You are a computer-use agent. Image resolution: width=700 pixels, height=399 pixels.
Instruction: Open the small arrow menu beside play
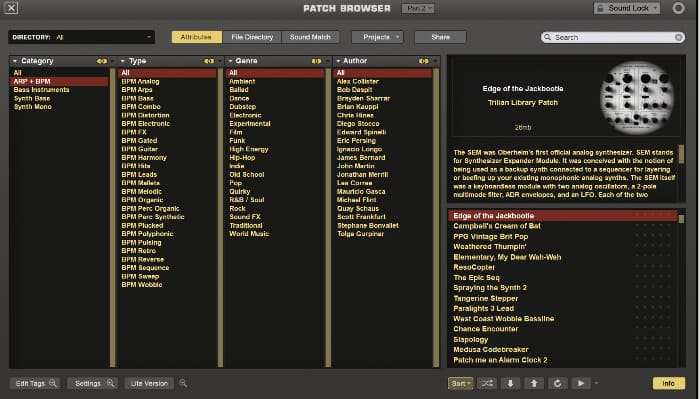[x=596, y=383]
